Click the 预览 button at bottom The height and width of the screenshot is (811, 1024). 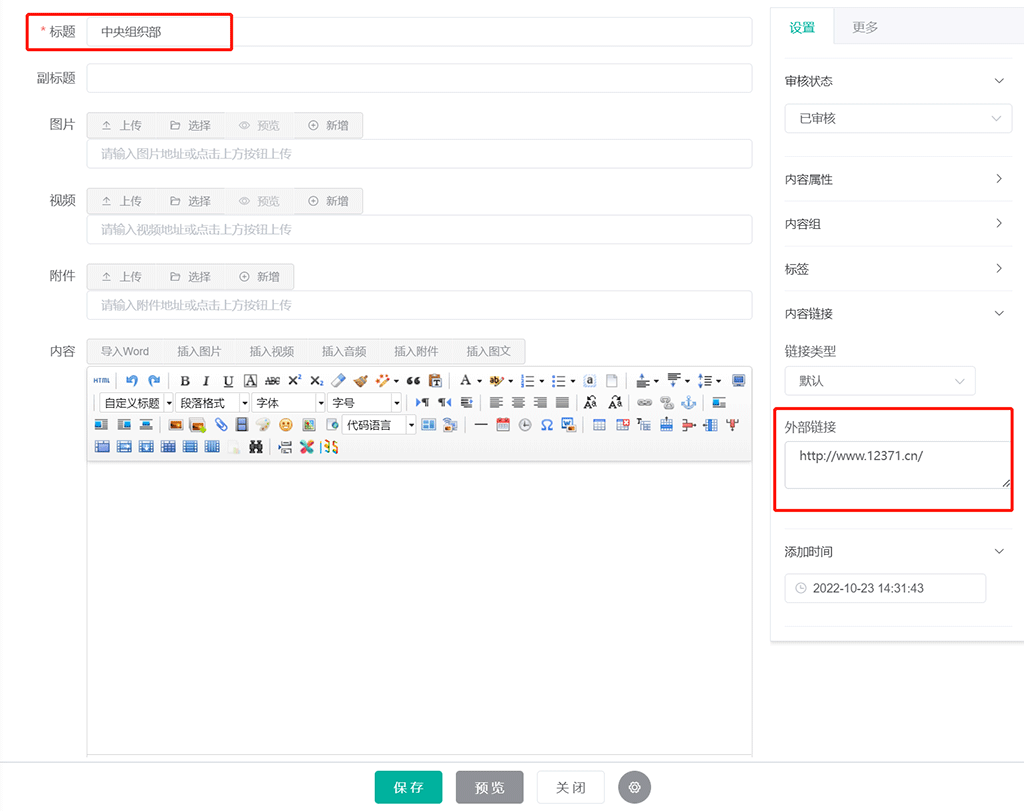tap(489, 787)
